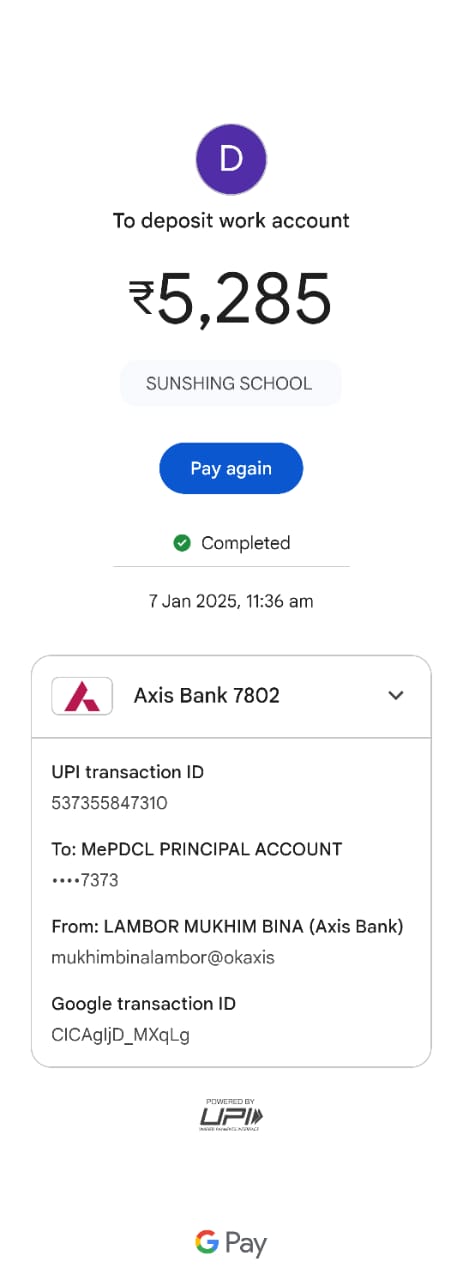
Task: Click the UPI transaction ID number 537355847310
Action: [109, 803]
